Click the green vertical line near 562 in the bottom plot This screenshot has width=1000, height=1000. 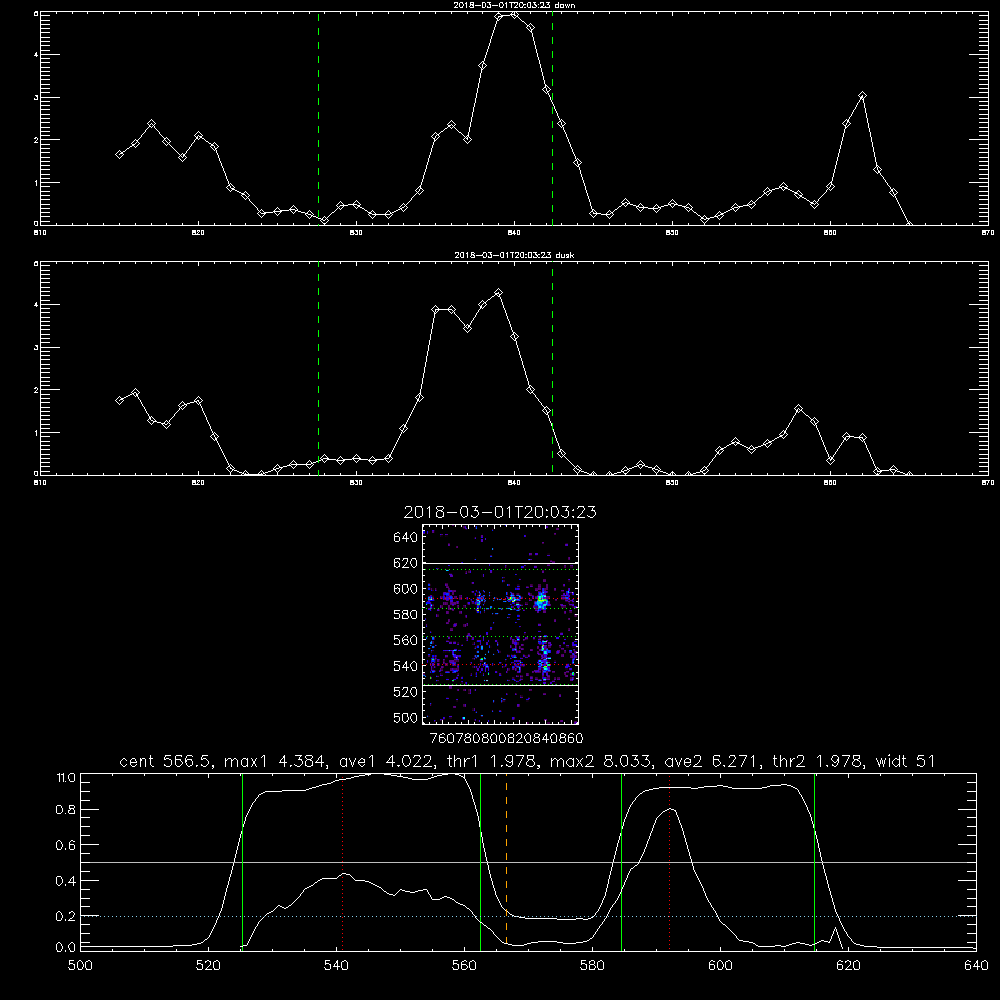(480, 861)
